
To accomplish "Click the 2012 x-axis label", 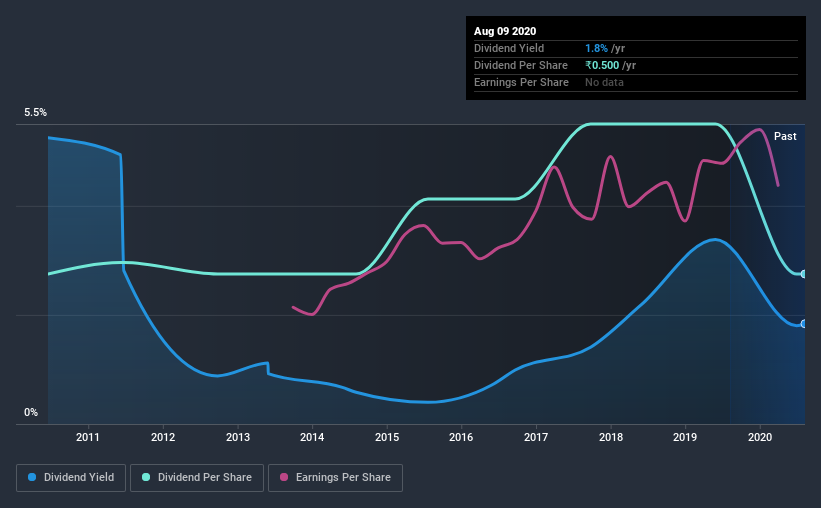I will tap(163, 437).
